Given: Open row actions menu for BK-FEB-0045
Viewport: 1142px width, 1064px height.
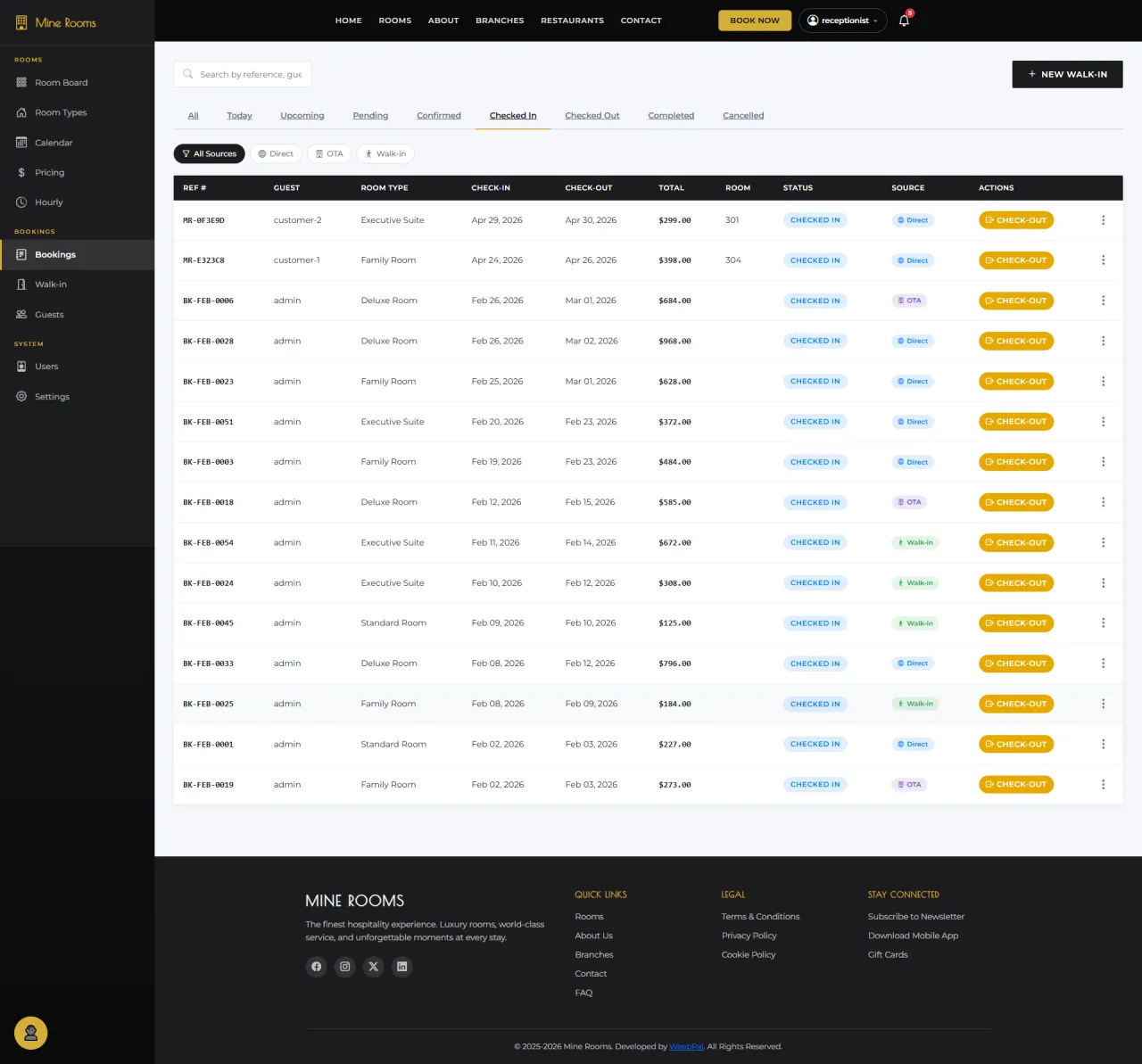Looking at the screenshot, I should 1103,623.
